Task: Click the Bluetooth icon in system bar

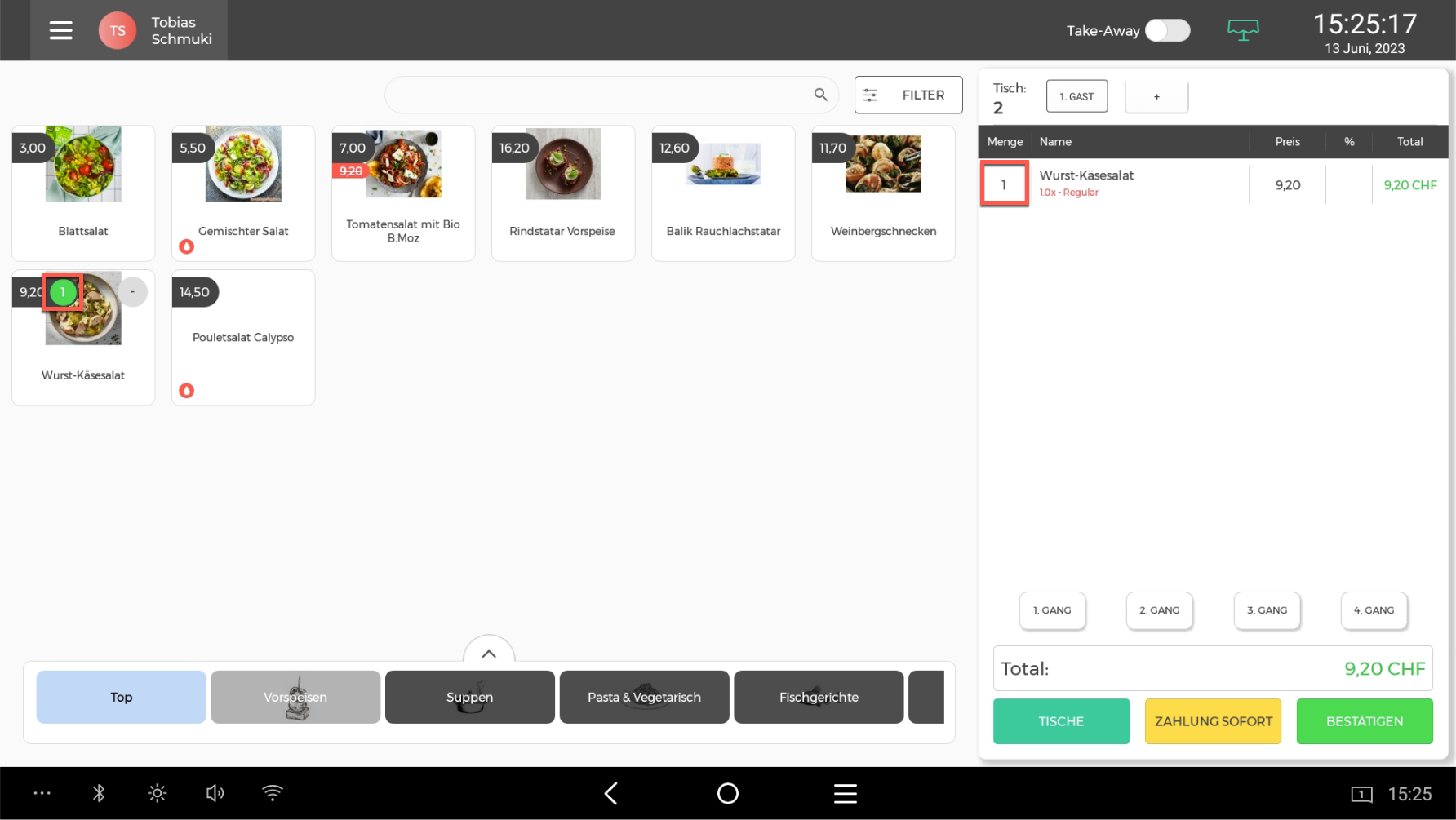Action: (99, 793)
